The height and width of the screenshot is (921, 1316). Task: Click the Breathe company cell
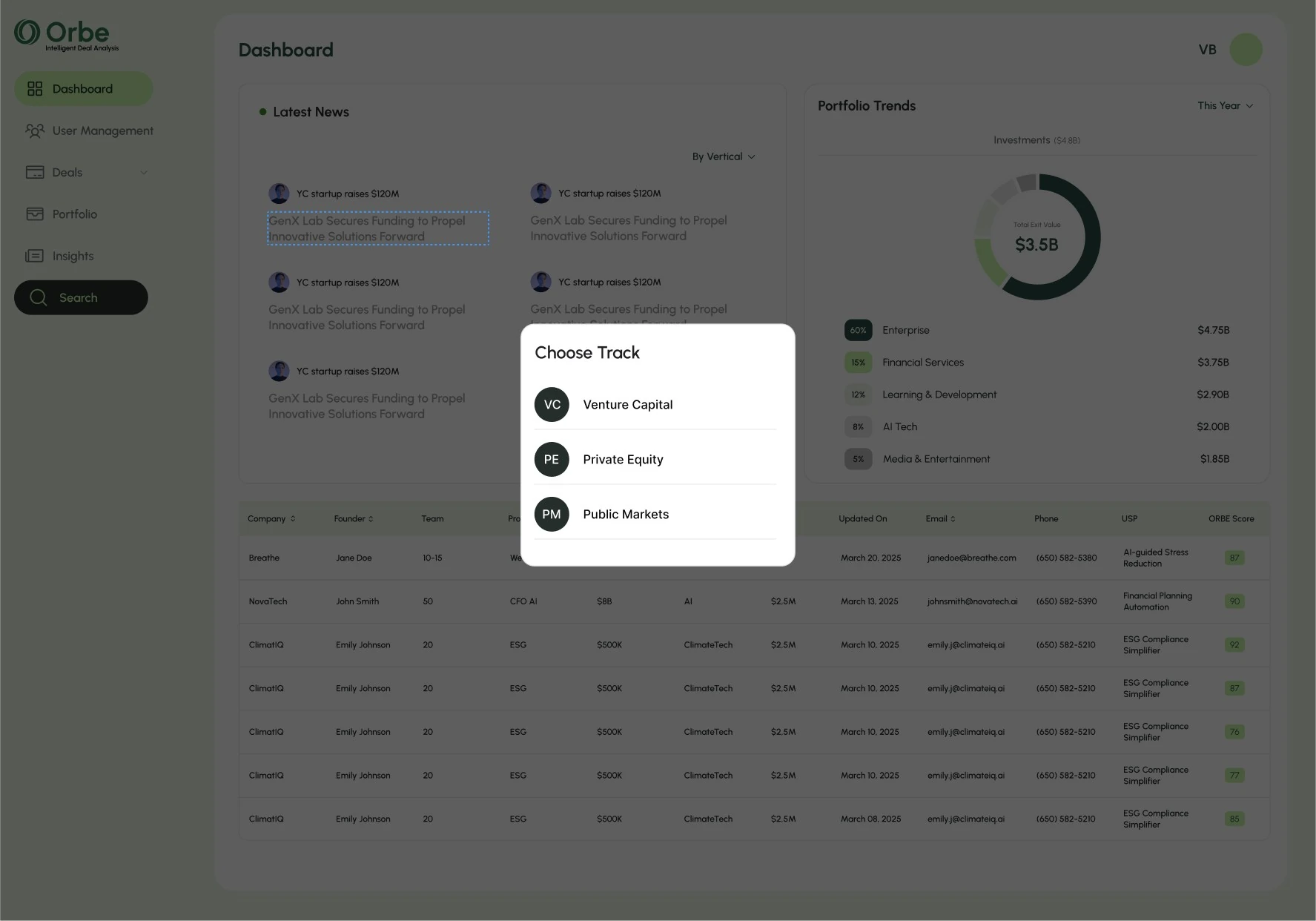click(264, 558)
